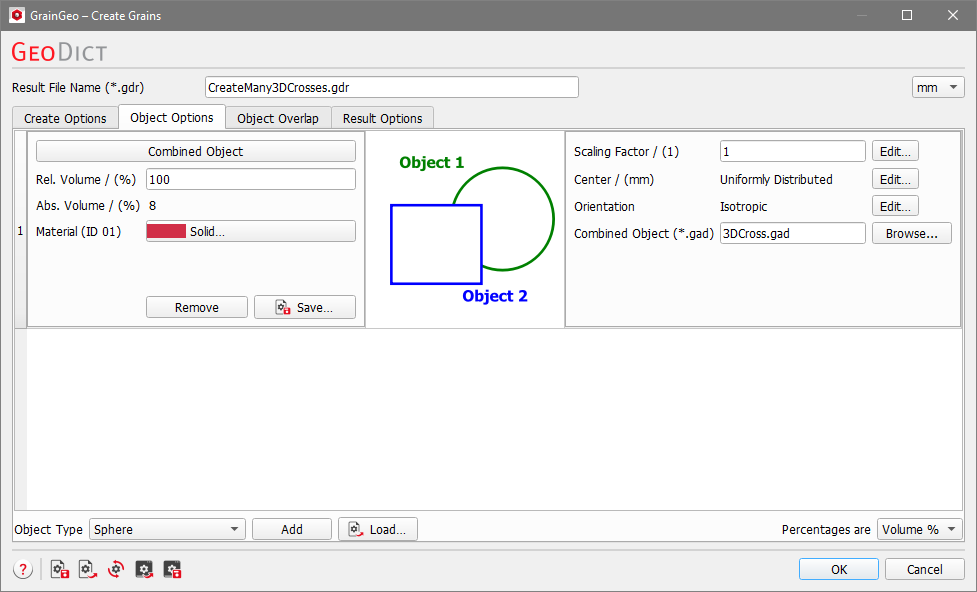Open help with the question mark icon
Screen dimensions: 977x592
23,569
